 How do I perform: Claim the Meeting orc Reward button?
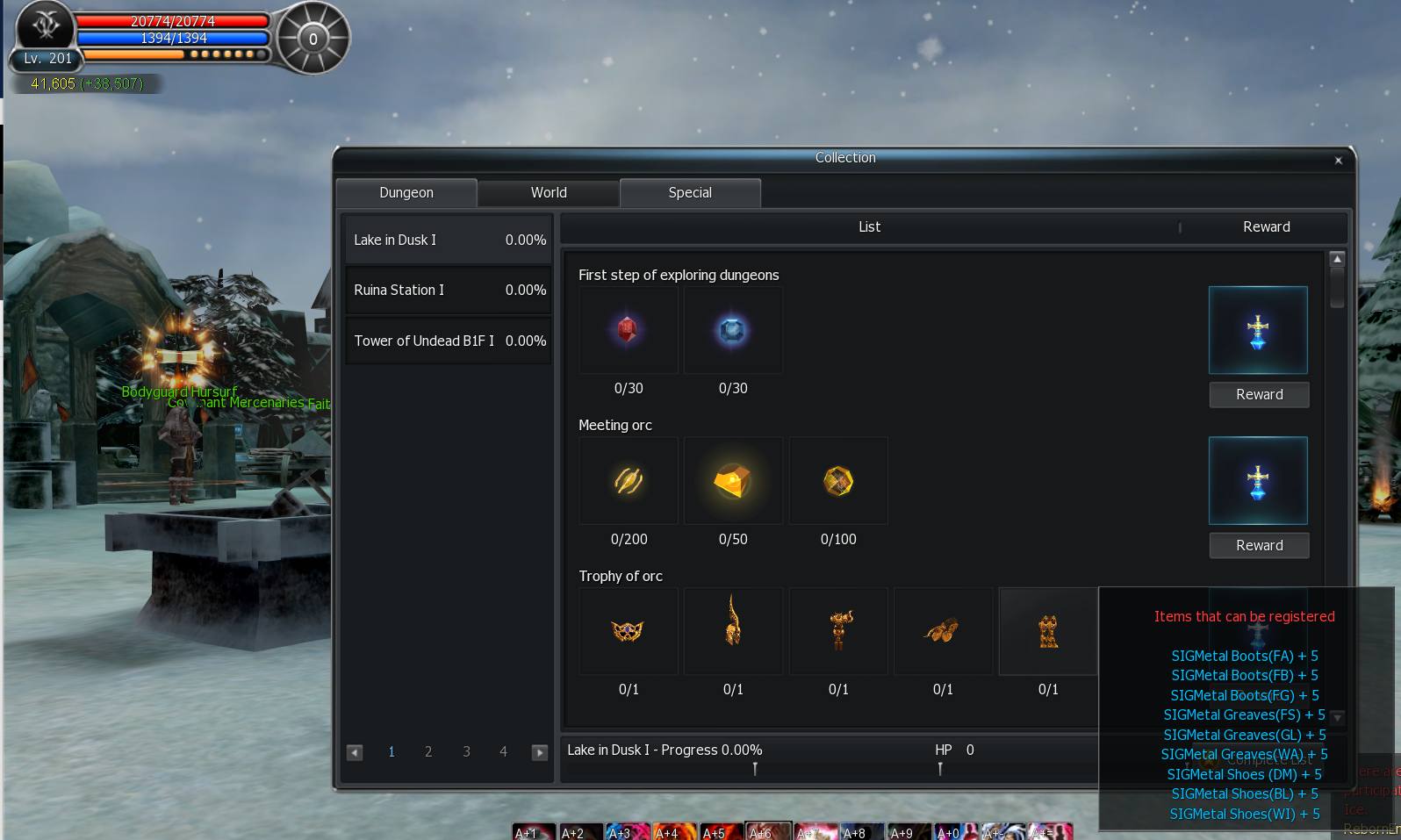[1259, 545]
